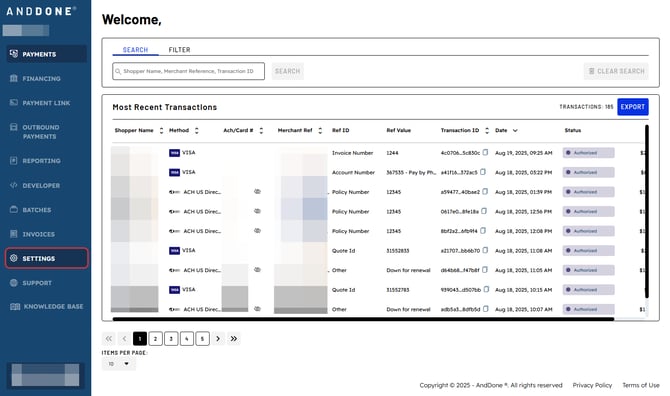The width and height of the screenshot is (670, 396).
Task: Jump to last page arrows
Action: coord(234,339)
